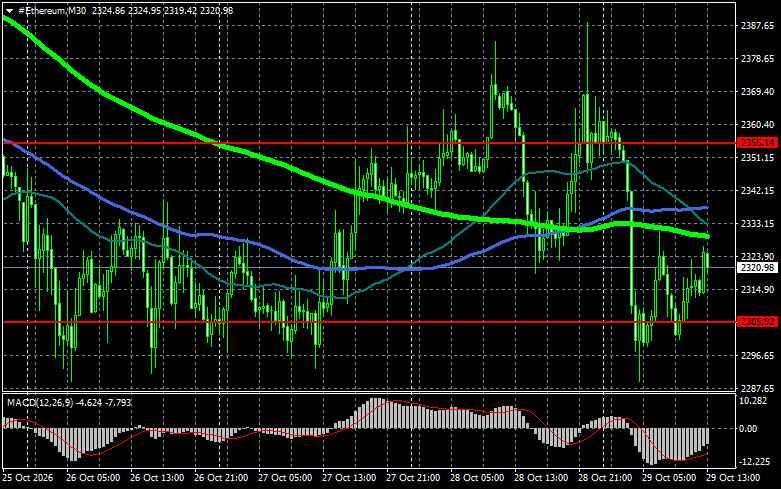This screenshot has height=489, width=781.
Task: Click the 2296.65 price scale value
Action: click(x=758, y=356)
